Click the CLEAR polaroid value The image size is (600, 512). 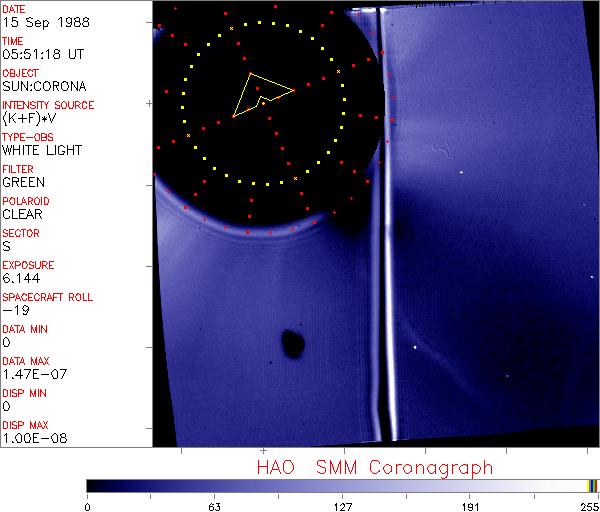23,214
